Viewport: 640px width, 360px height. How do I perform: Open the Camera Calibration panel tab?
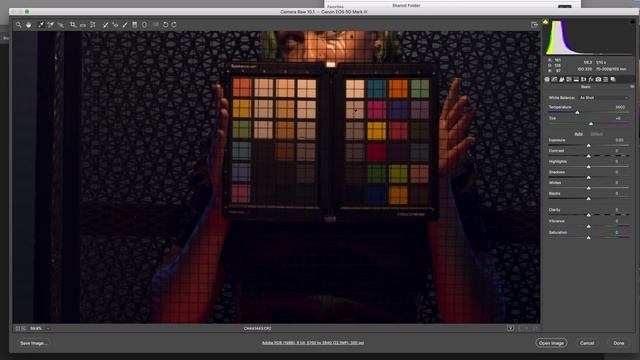(x=598, y=79)
